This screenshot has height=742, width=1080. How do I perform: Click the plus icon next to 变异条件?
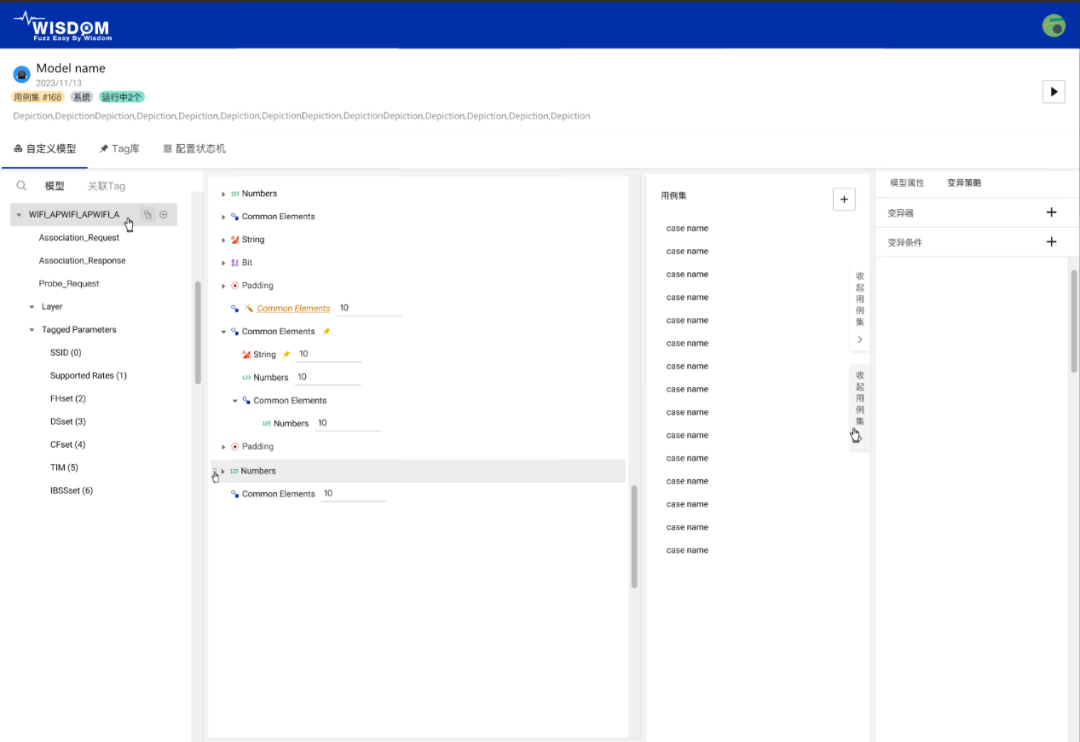point(1051,242)
